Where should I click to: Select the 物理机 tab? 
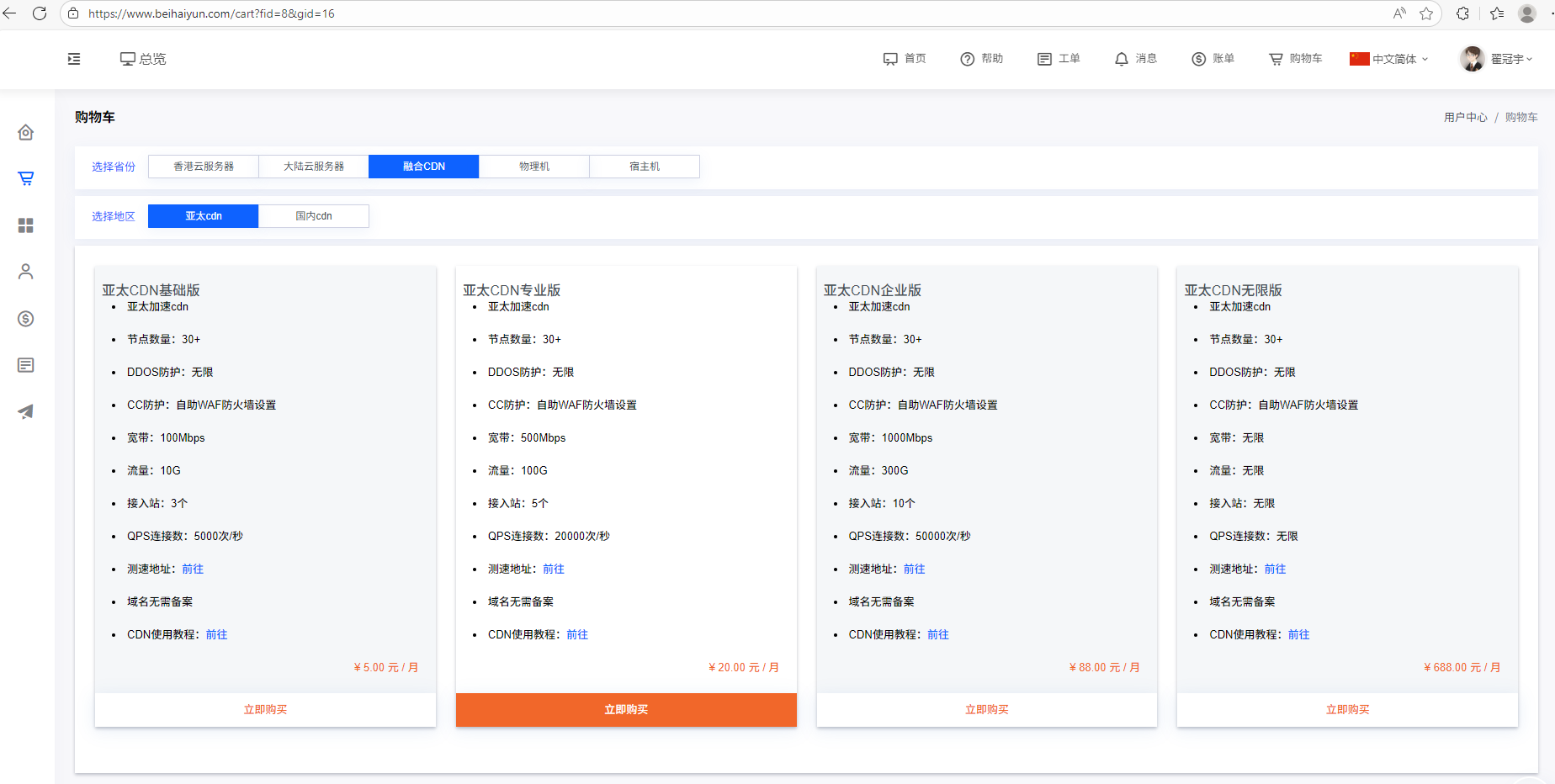click(x=534, y=167)
